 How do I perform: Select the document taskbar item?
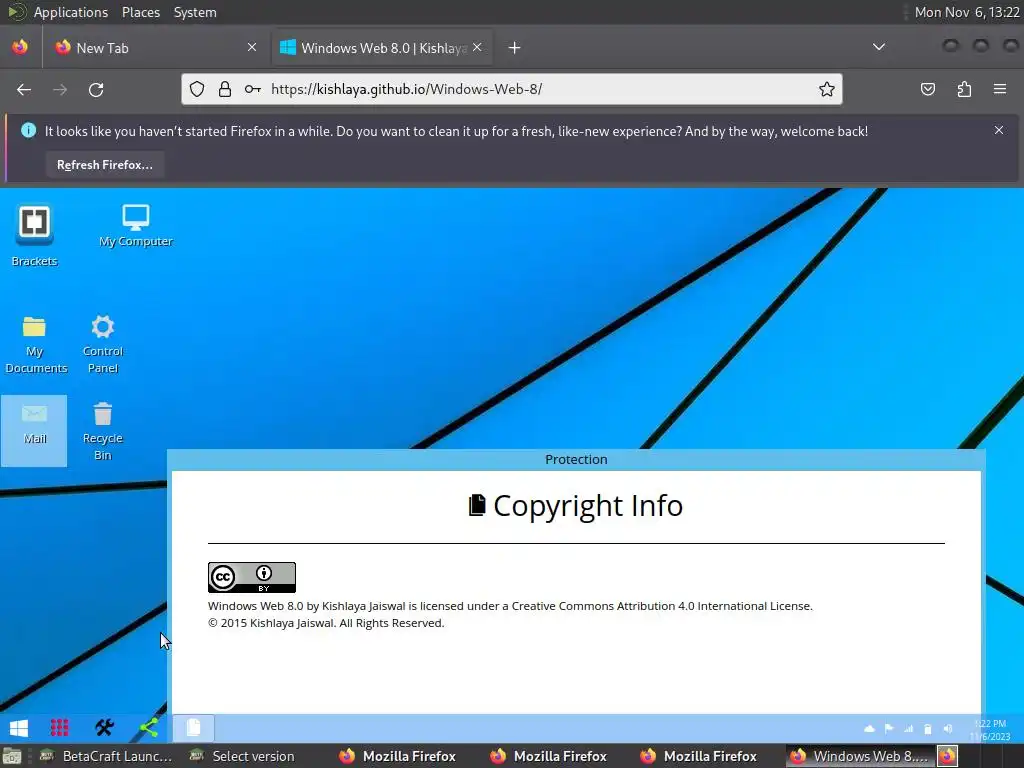[193, 728]
